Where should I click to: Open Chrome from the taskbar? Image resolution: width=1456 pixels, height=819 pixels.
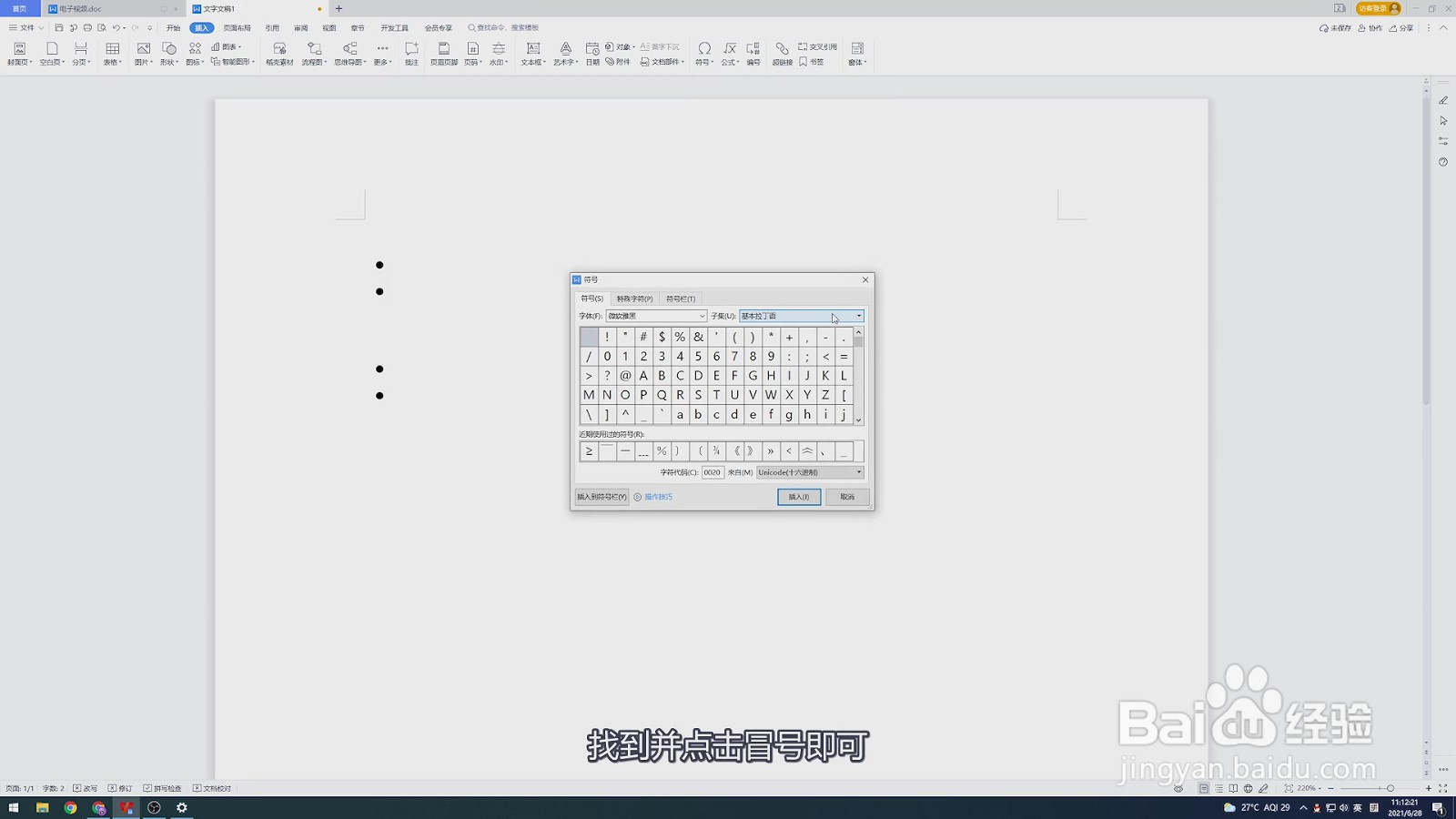coord(70,807)
